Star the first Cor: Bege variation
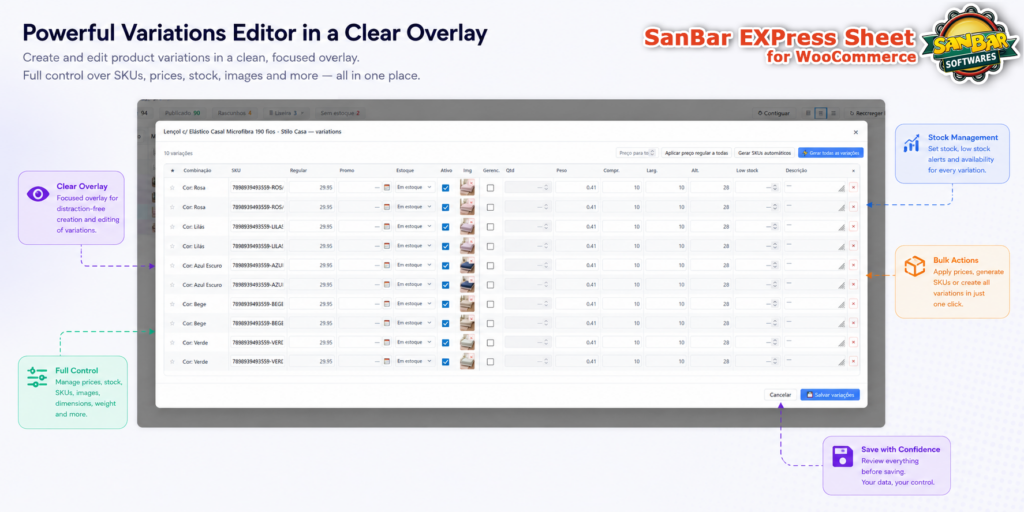The width and height of the screenshot is (1024, 512). (172, 304)
